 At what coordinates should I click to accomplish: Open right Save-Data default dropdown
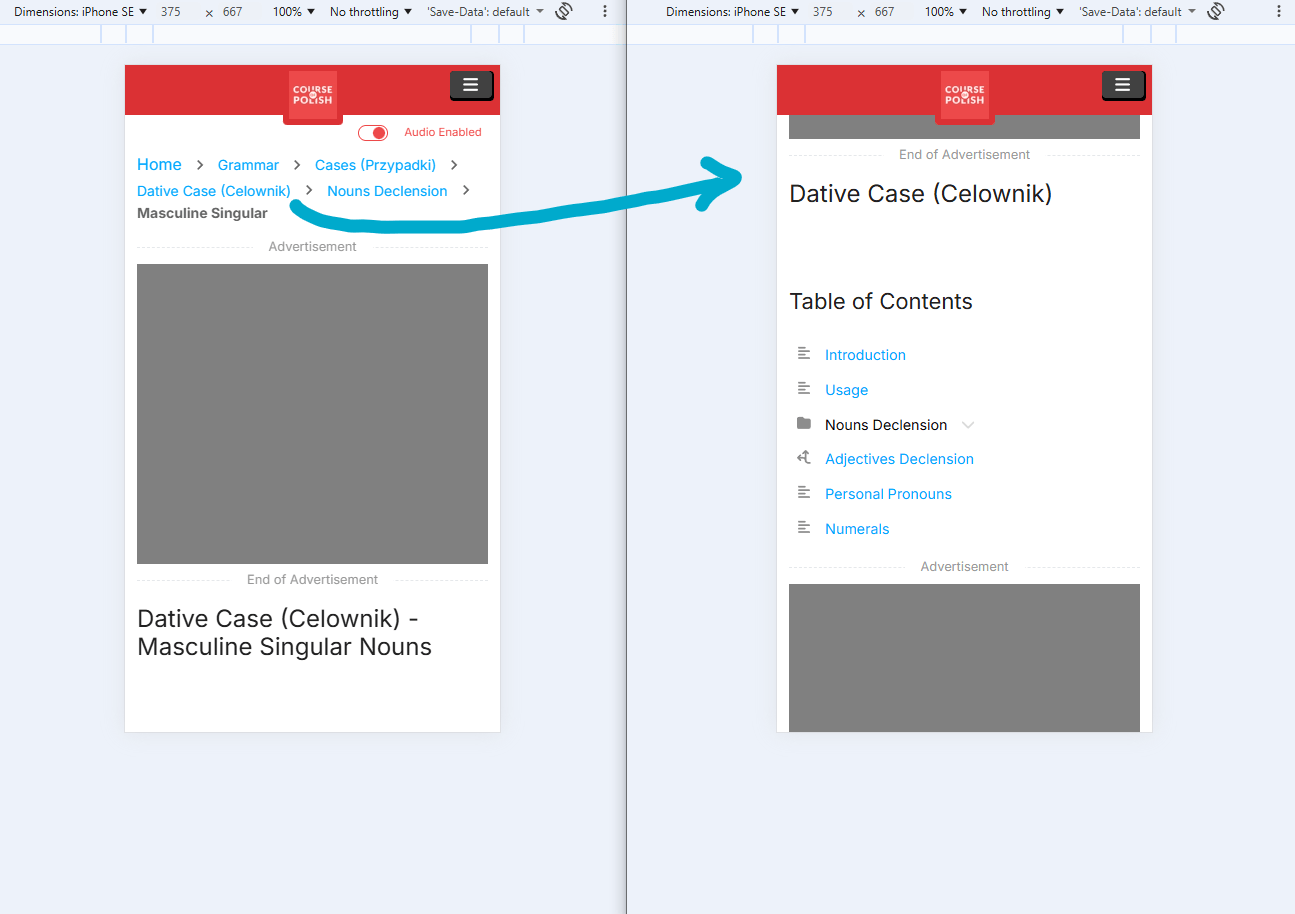[1137, 12]
